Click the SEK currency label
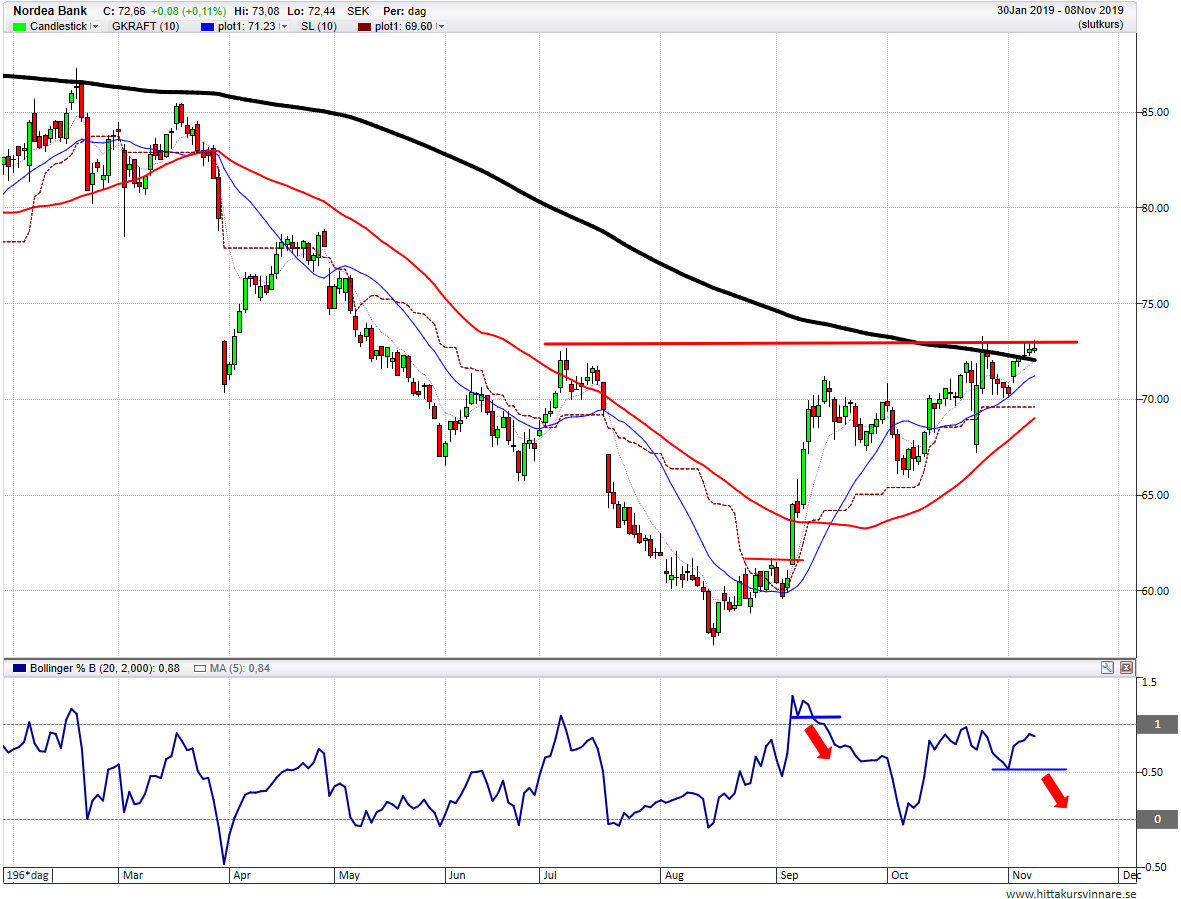1181x899 pixels. click(x=359, y=11)
